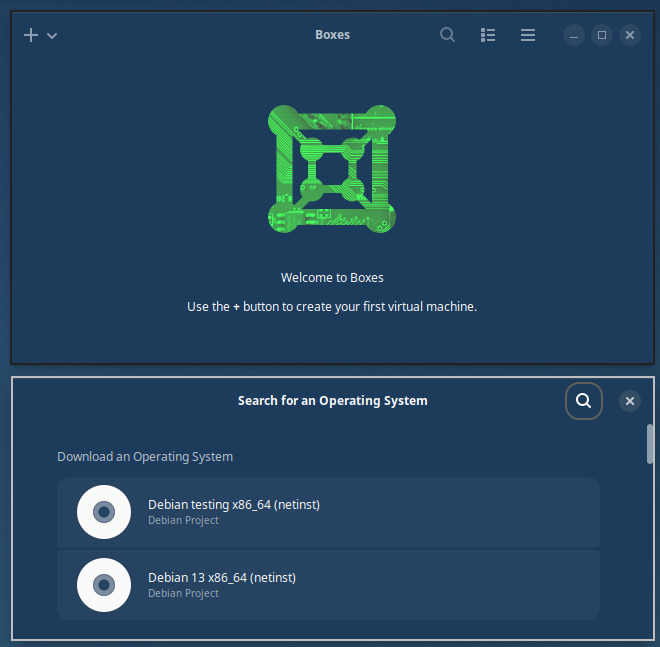
Task: Minimize the Boxes window
Action: click(573, 35)
